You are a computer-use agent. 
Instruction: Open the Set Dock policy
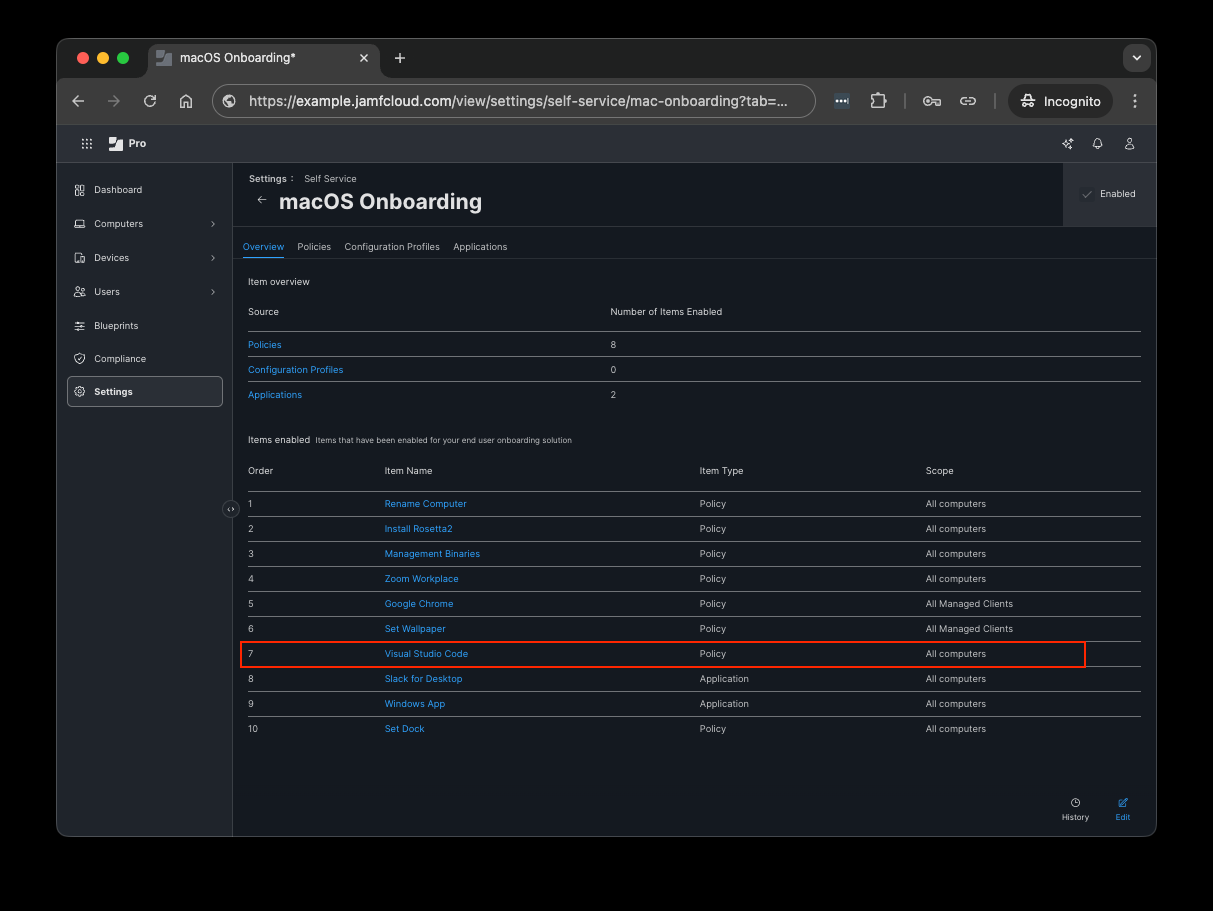[x=405, y=729]
